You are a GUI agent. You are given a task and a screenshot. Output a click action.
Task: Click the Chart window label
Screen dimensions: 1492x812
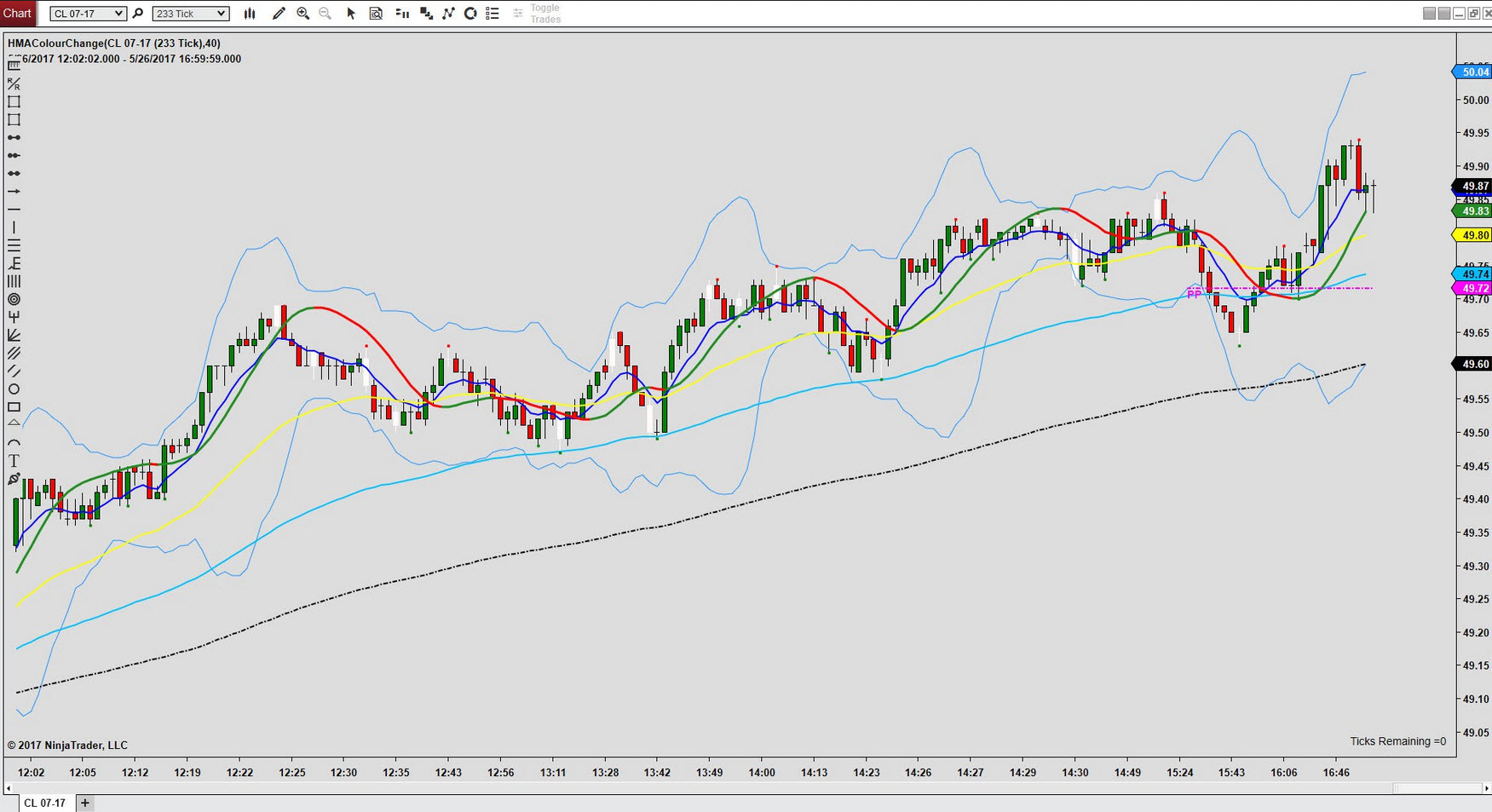tap(17, 13)
